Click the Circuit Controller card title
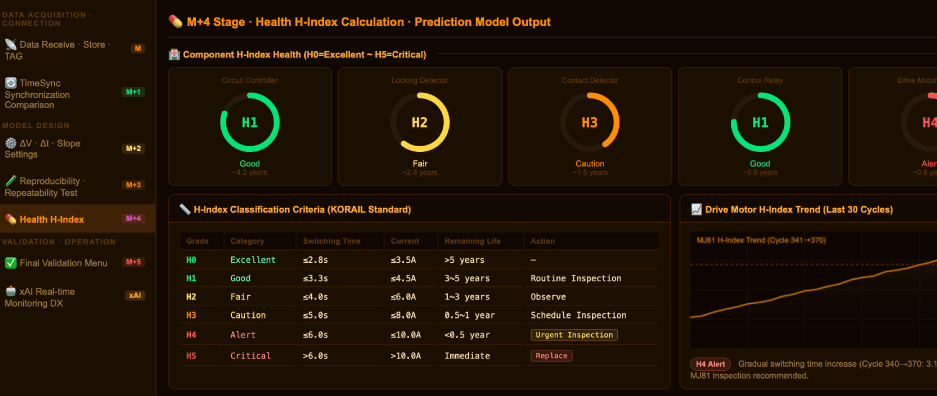The image size is (937, 396). point(250,80)
